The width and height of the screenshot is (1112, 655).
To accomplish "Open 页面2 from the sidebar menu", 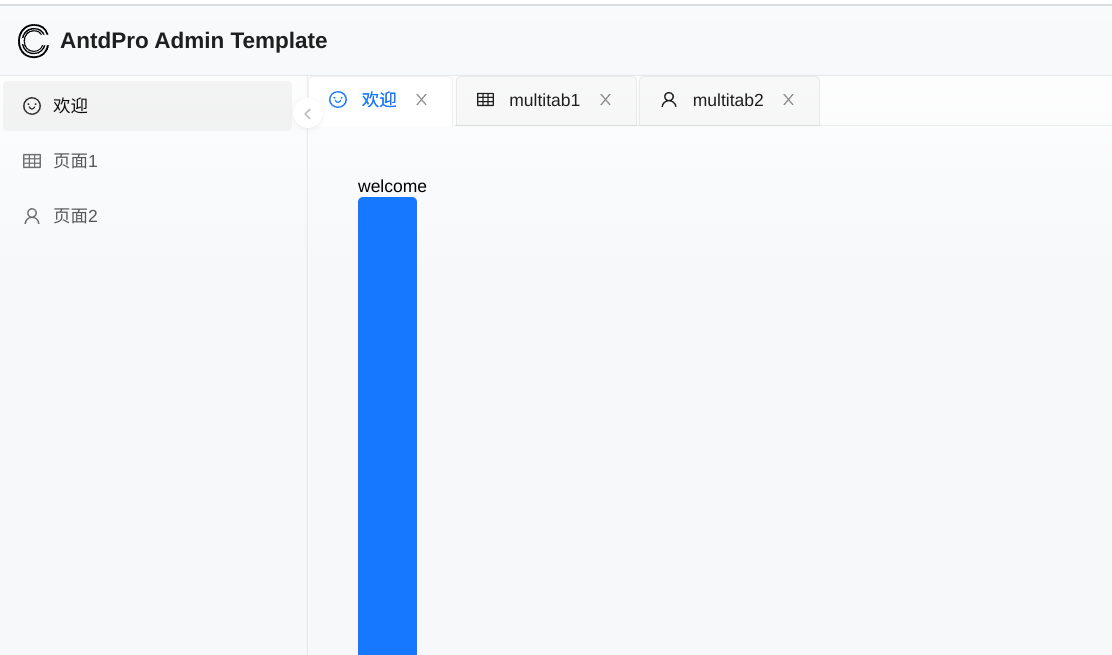I will 76,215.
